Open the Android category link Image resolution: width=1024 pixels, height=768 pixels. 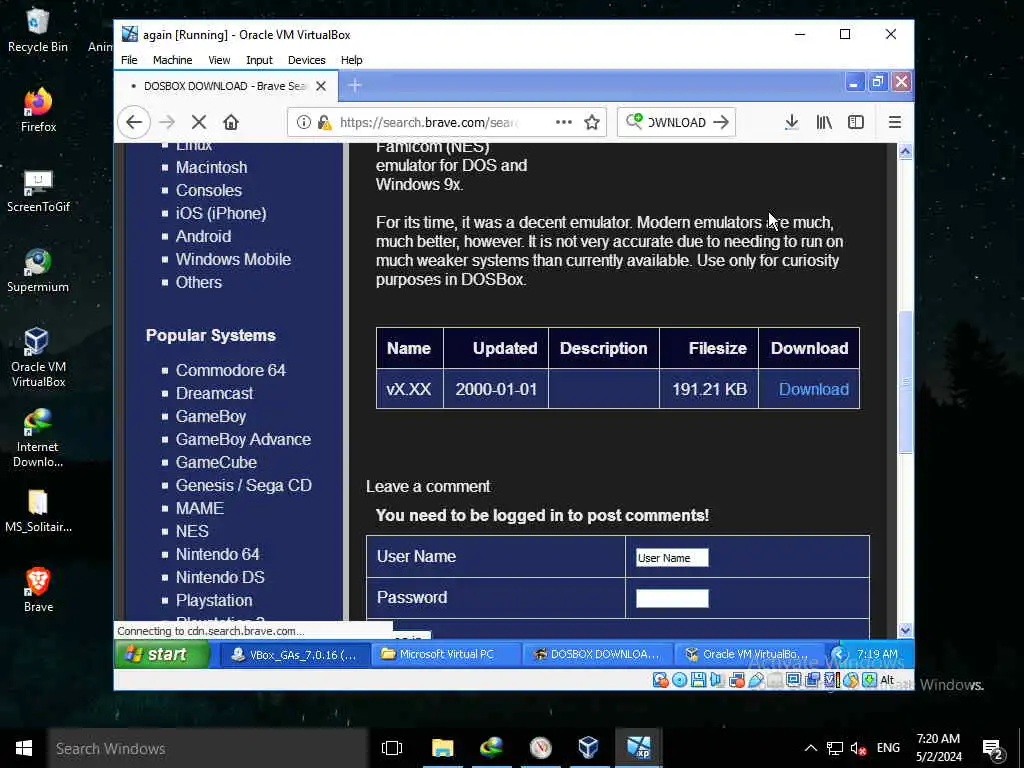click(x=203, y=236)
